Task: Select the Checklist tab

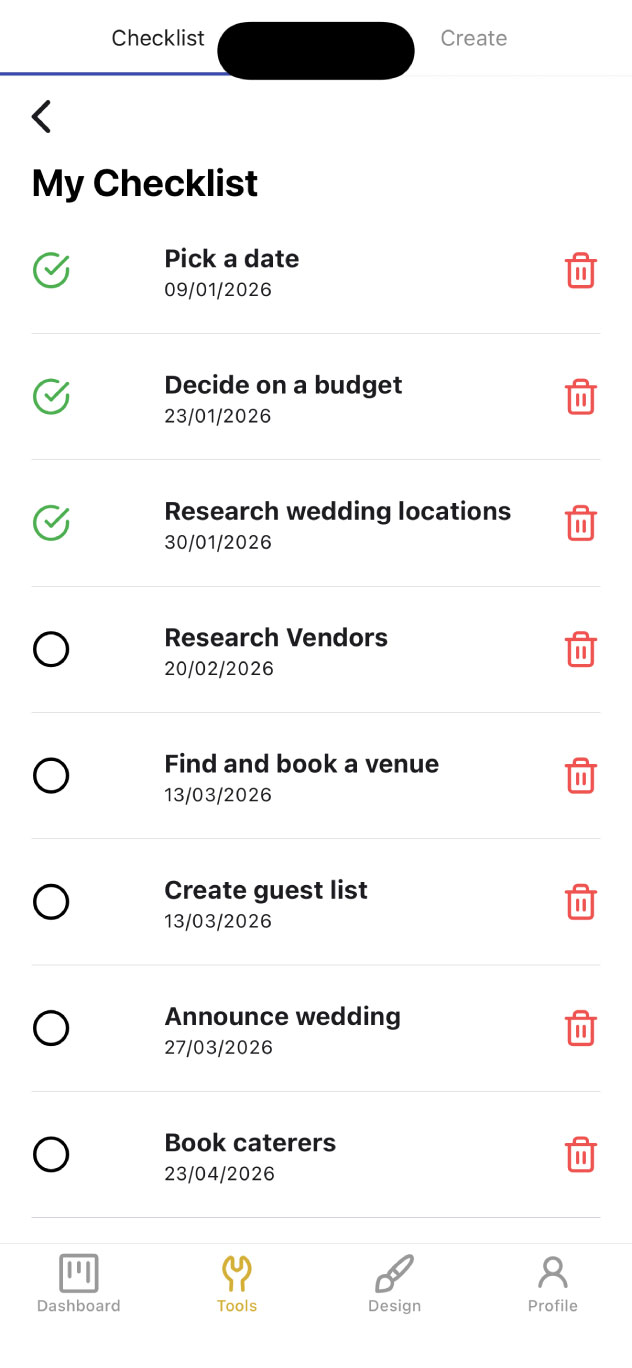Action: tap(157, 38)
